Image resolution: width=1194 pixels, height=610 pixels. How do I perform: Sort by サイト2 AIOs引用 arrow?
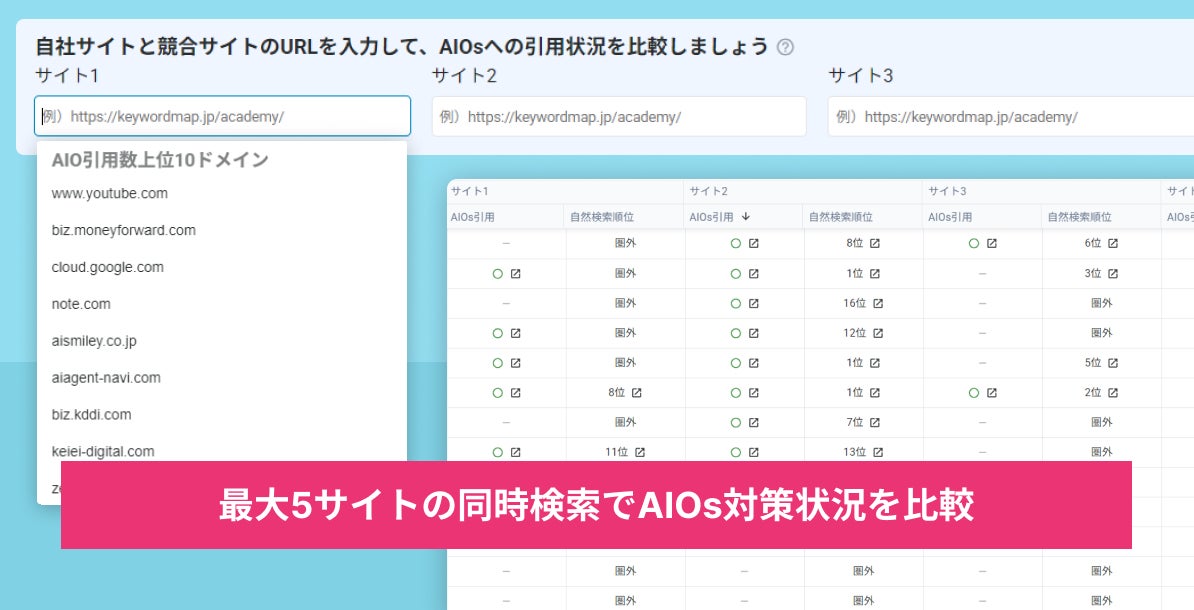pyautogui.click(x=746, y=216)
